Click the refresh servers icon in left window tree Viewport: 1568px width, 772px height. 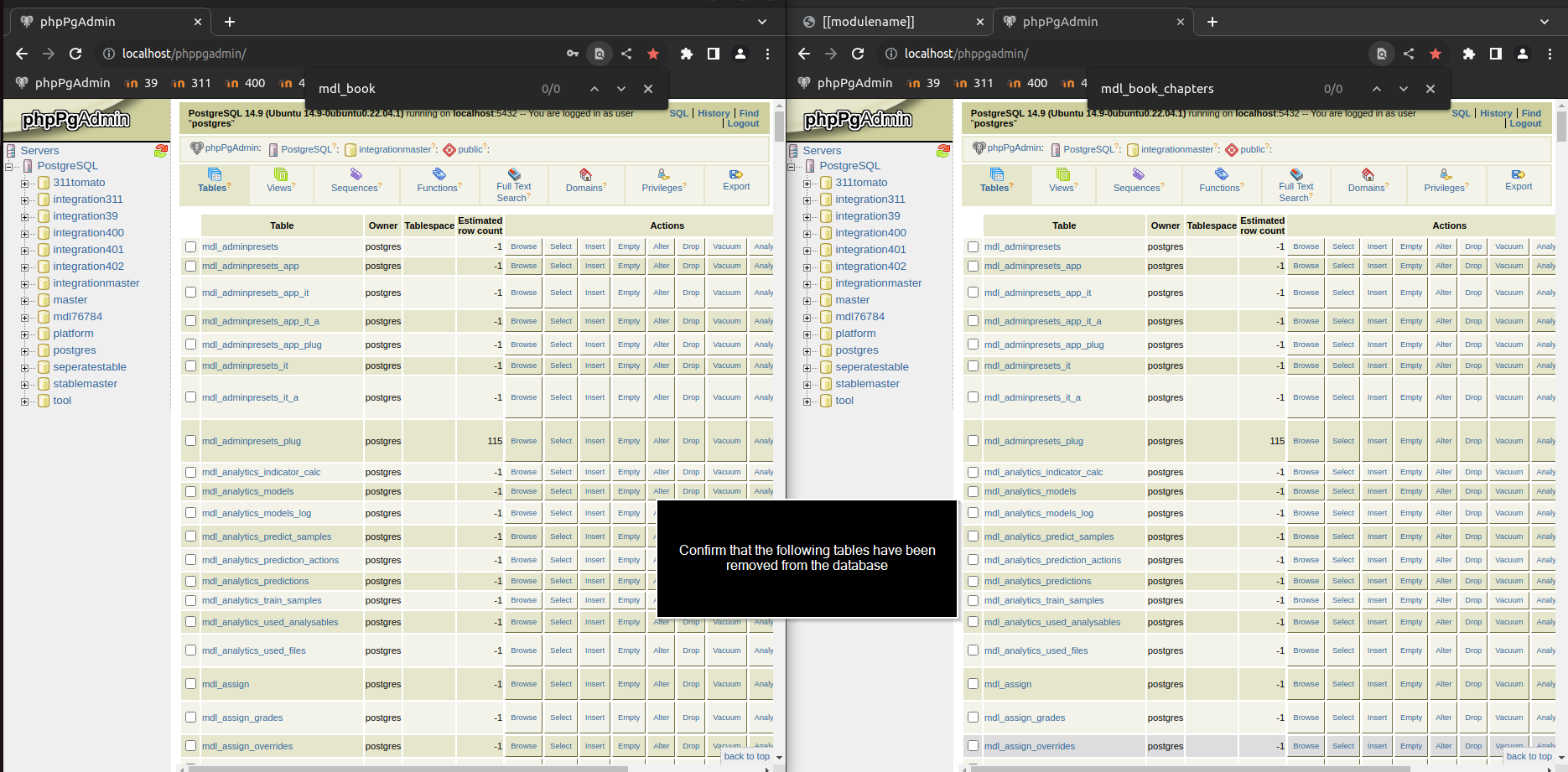(161, 151)
